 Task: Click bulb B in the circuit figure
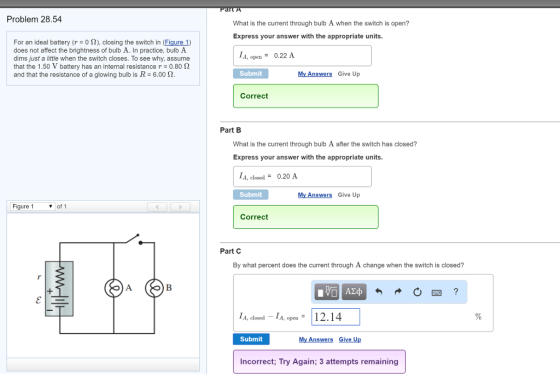pos(154,288)
